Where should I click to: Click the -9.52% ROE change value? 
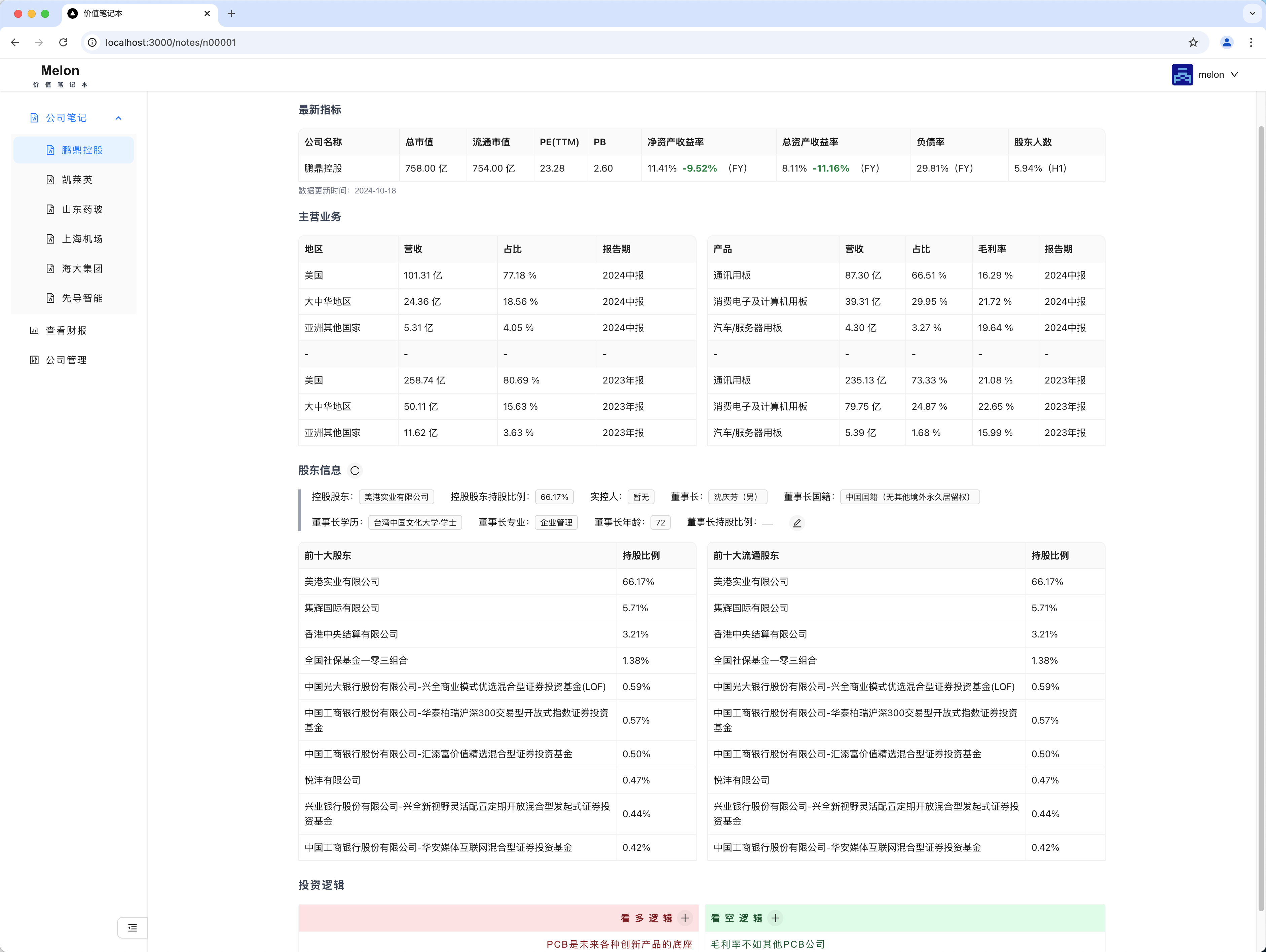coord(699,168)
